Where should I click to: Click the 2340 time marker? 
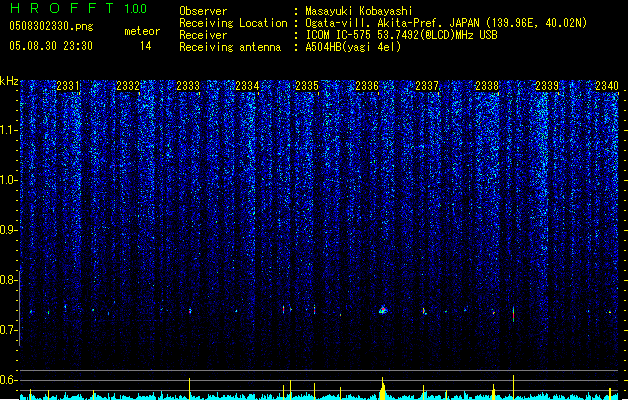tap(607, 86)
